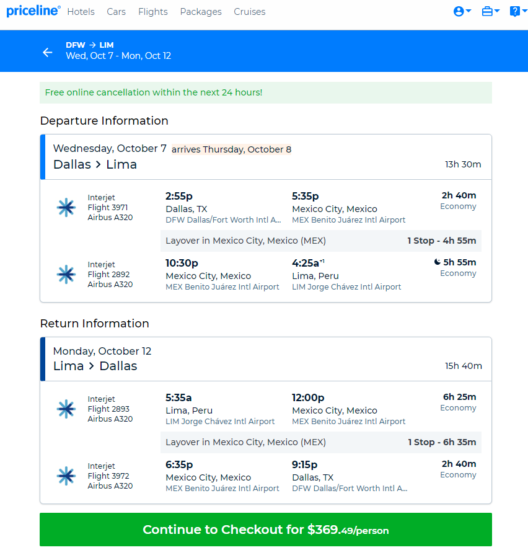Click the 15h 40m total duration
528x550 pixels.
tap(463, 366)
